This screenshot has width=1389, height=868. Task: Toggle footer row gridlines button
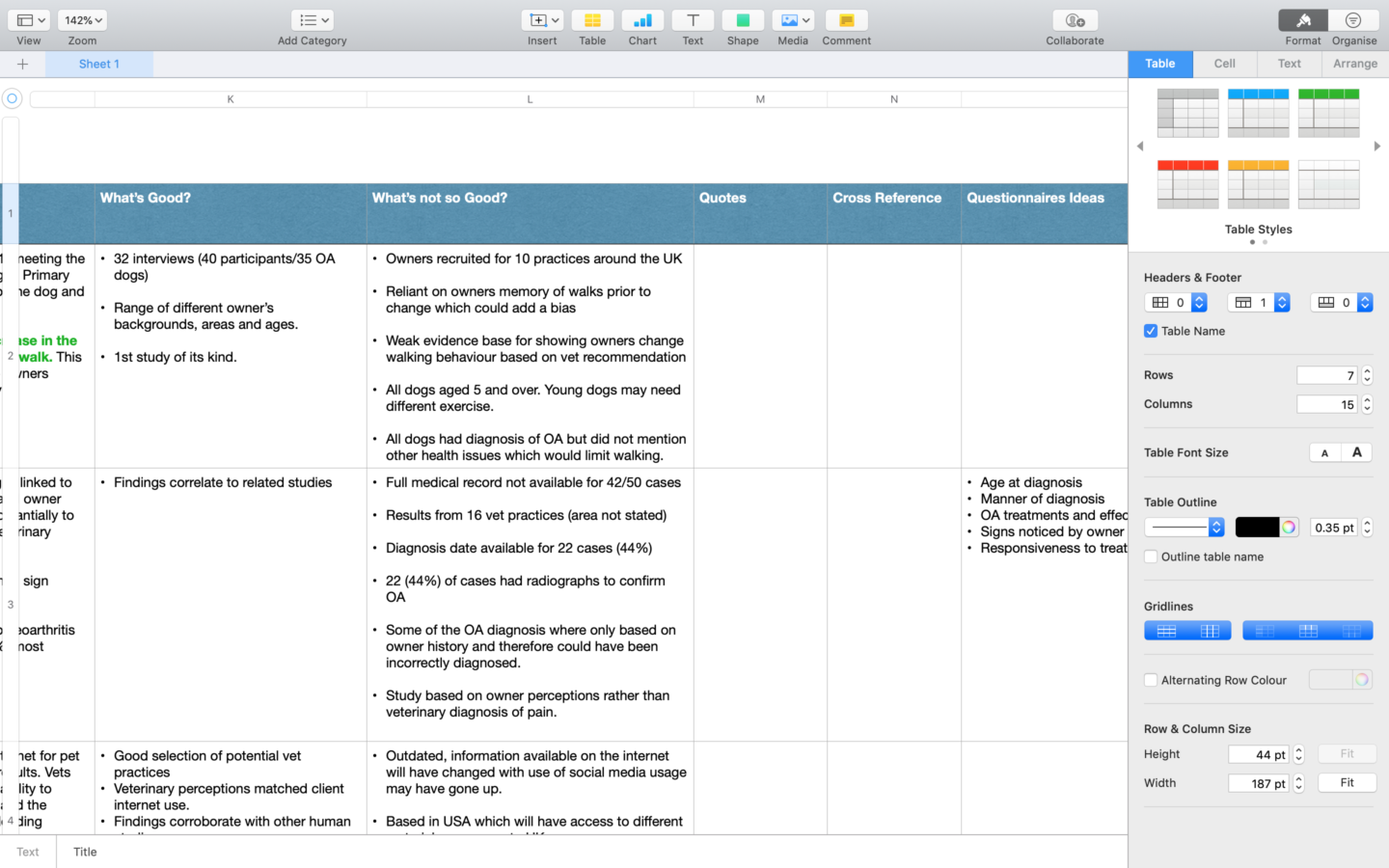click(1351, 631)
